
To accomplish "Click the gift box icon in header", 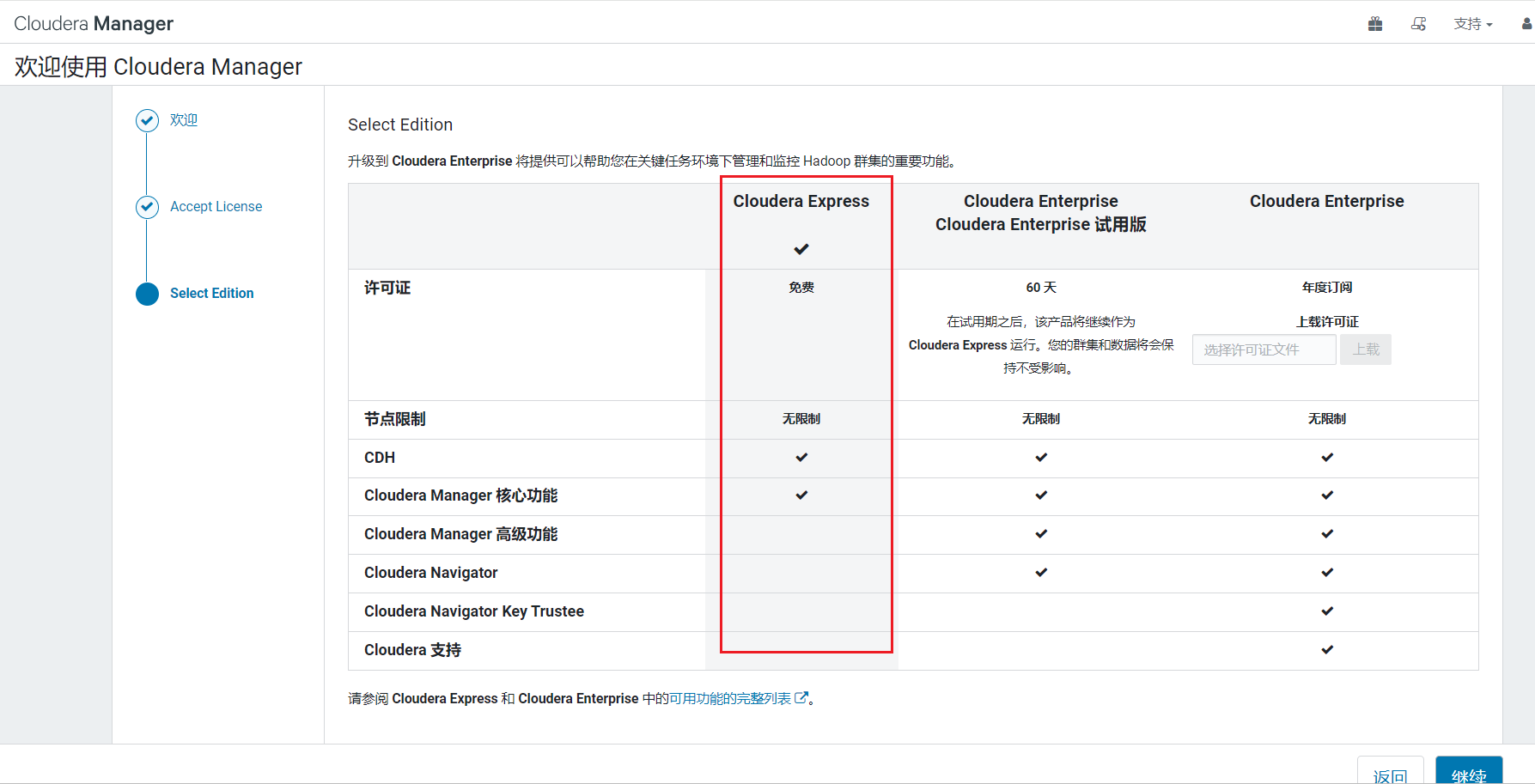I will [x=1375, y=24].
